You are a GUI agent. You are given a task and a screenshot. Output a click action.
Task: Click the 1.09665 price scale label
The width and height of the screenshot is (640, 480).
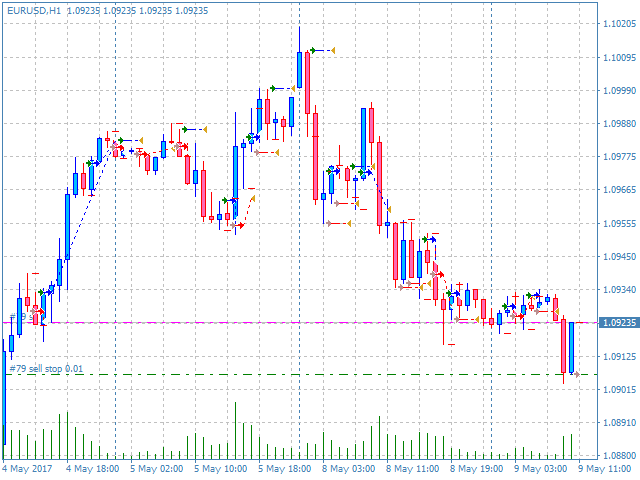pyautogui.click(x=619, y=189)
